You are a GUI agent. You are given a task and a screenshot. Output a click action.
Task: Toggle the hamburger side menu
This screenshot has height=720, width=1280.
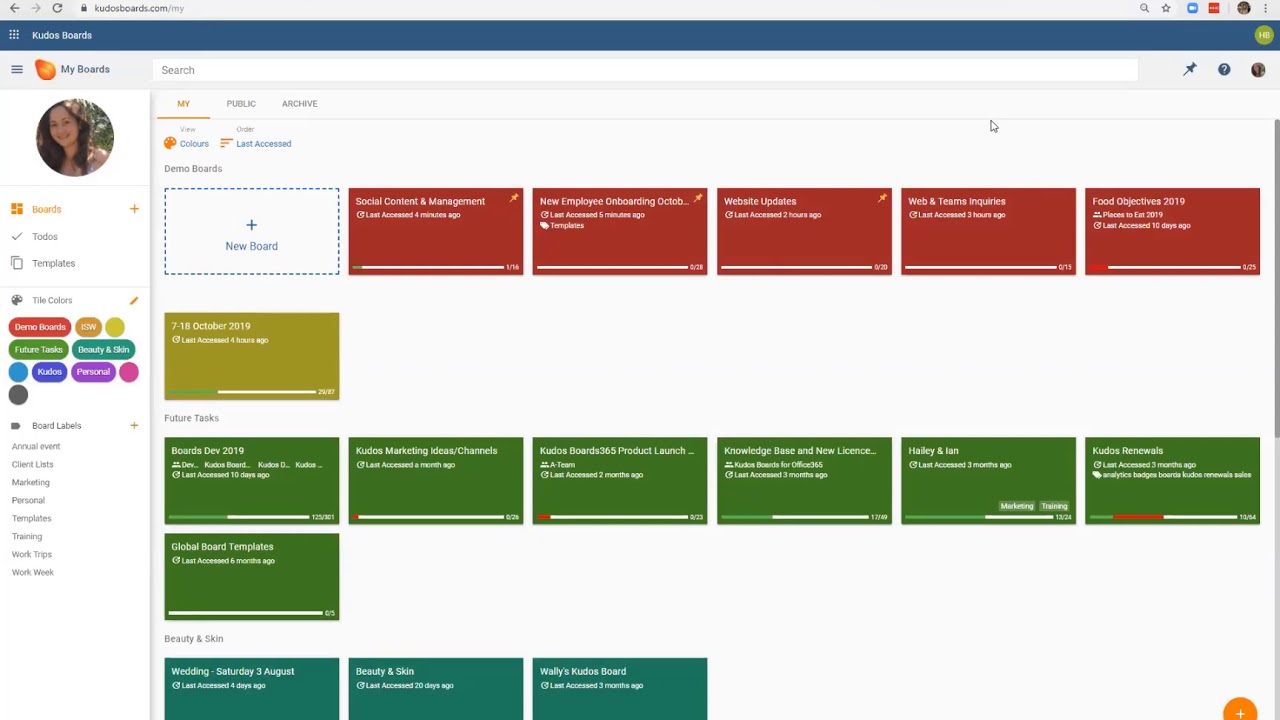coord(17,69)
